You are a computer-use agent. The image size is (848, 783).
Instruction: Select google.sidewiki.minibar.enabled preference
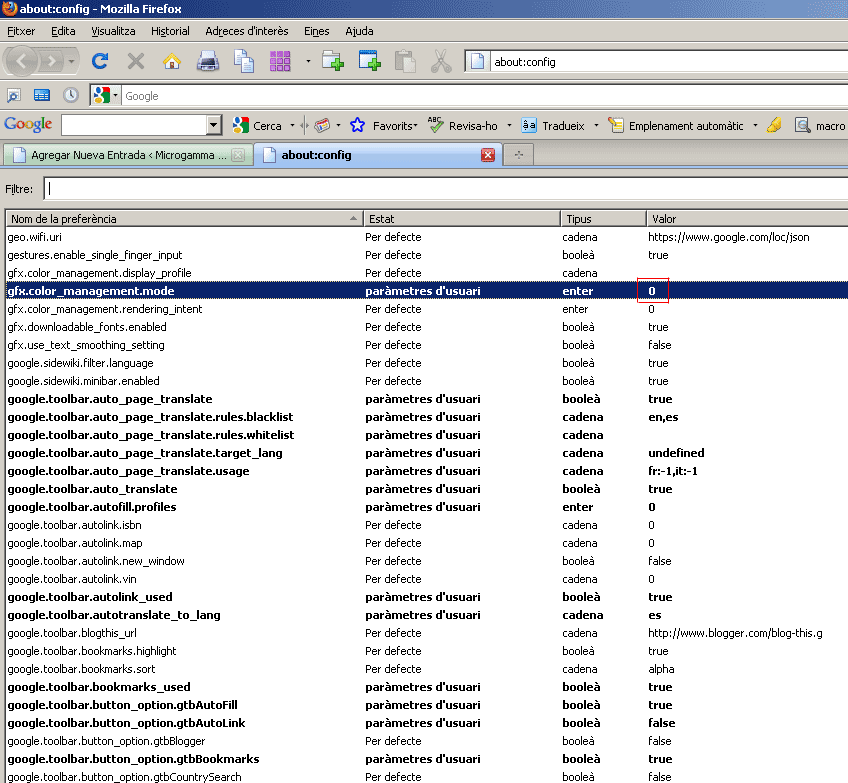click(x=427, y=381)
